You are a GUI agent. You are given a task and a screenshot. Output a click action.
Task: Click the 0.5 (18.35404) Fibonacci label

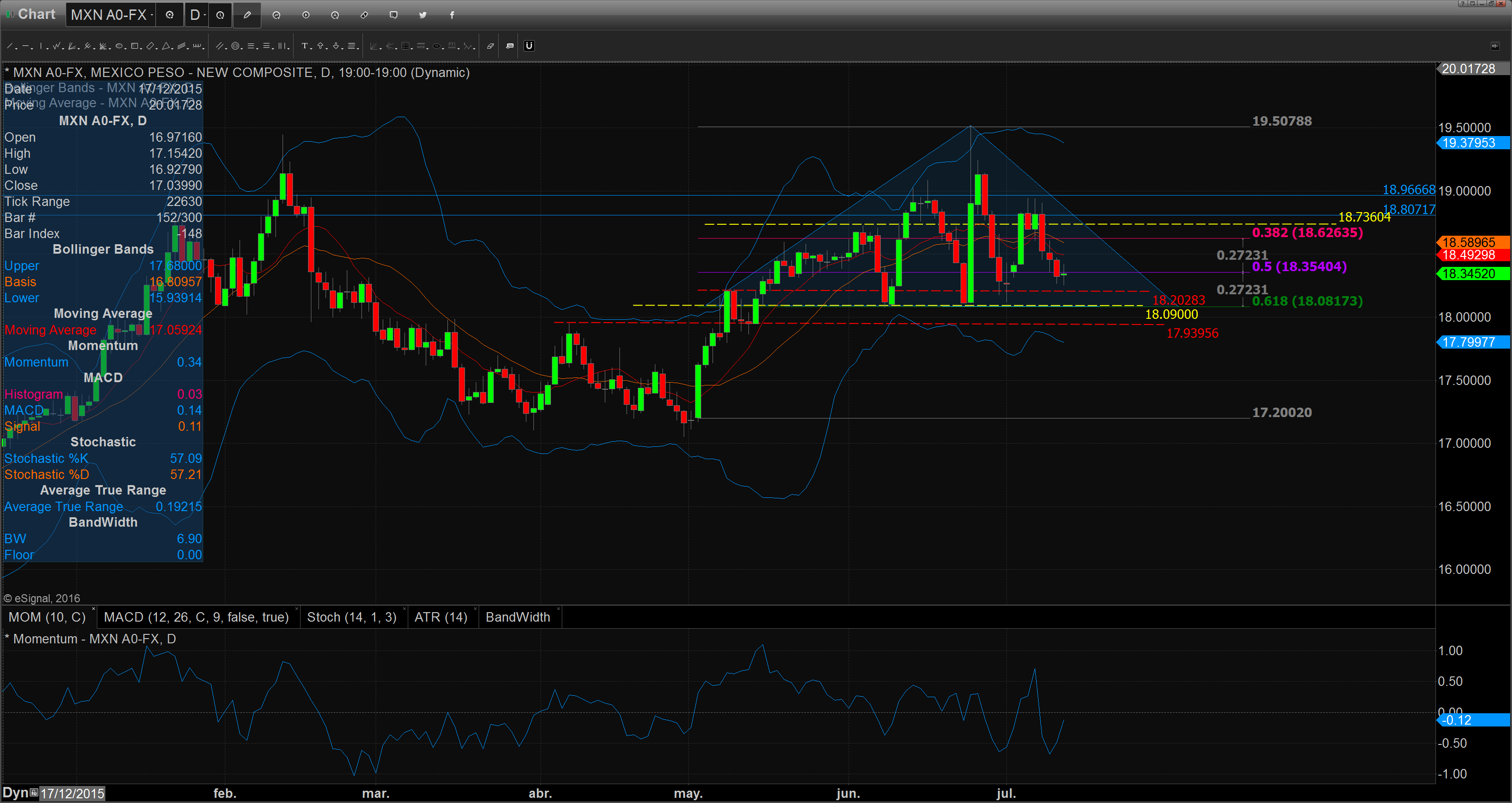[1299, 266]
